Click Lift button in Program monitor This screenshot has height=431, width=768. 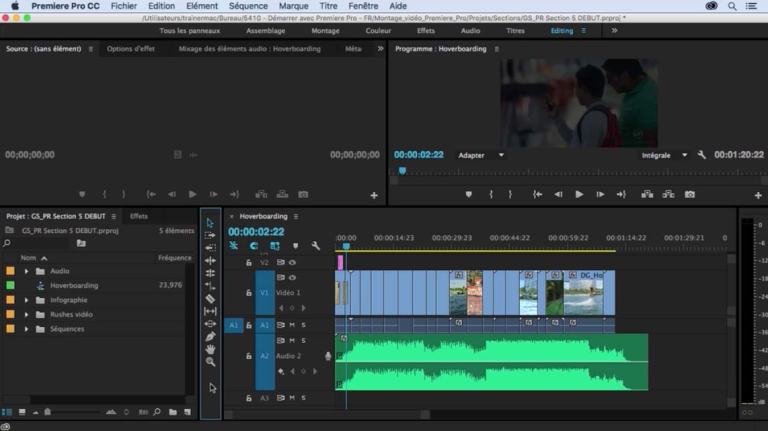tap(647, 194)
